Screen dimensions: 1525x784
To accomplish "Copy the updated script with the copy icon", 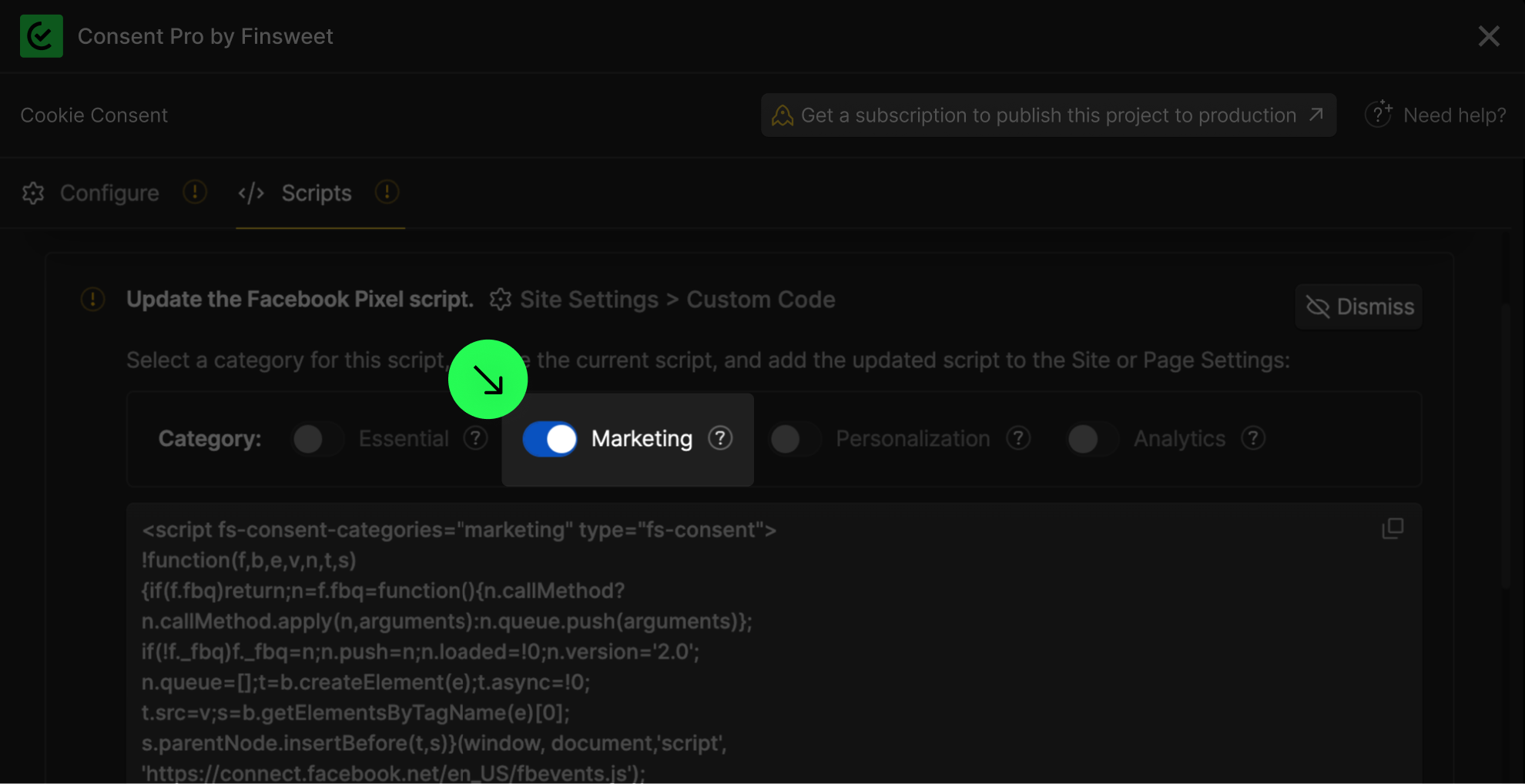I will pyautogui.click(x=1393, y=528).
